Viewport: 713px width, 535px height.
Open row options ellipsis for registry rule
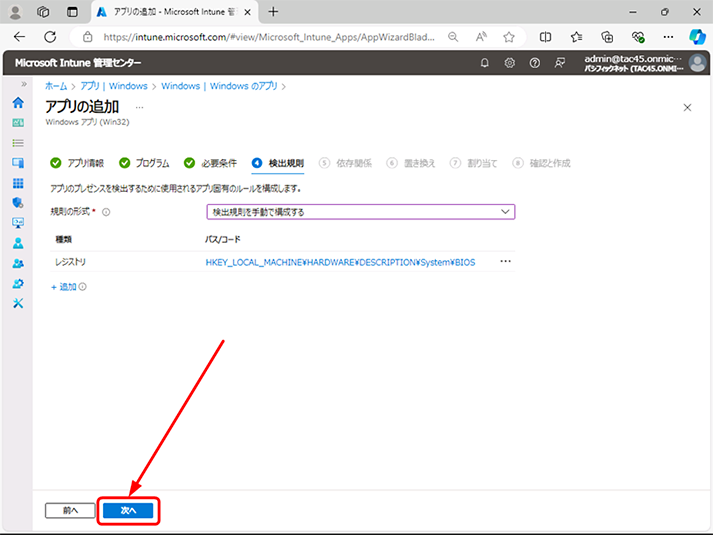click(505, 261)
